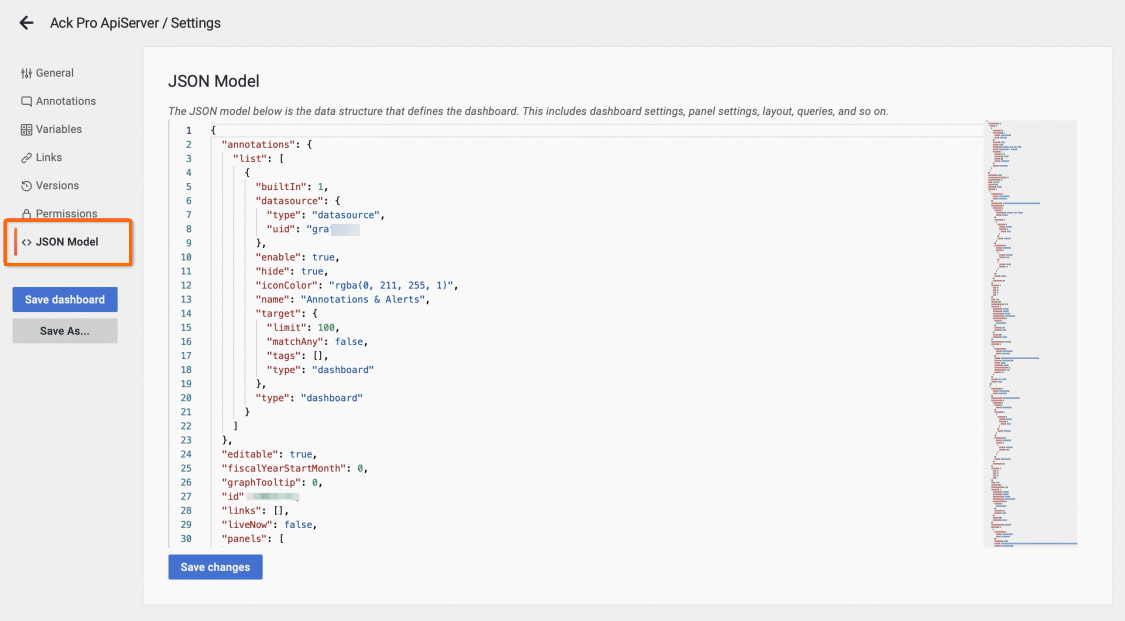Click the Permissions padlock icon
The width and height of the screenshot is (1125, 621).
tap(26, 213)
